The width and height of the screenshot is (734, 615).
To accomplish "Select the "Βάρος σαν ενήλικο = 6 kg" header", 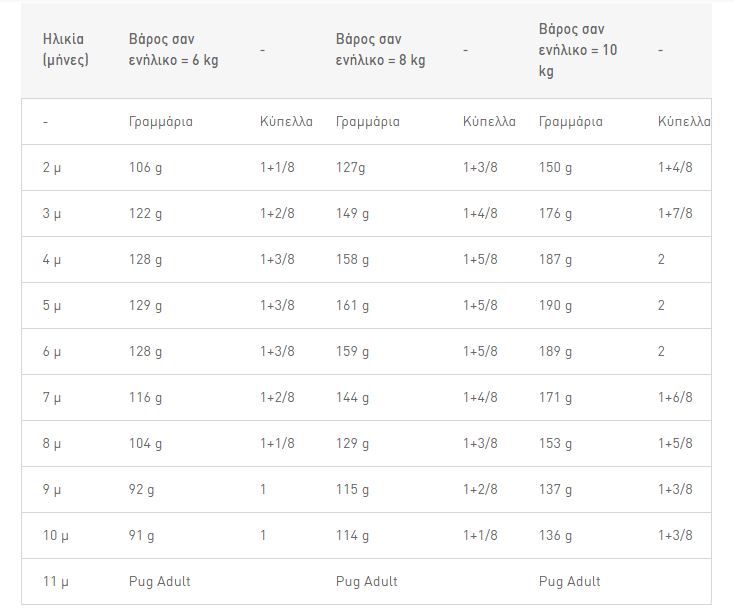I will point(173,49).
